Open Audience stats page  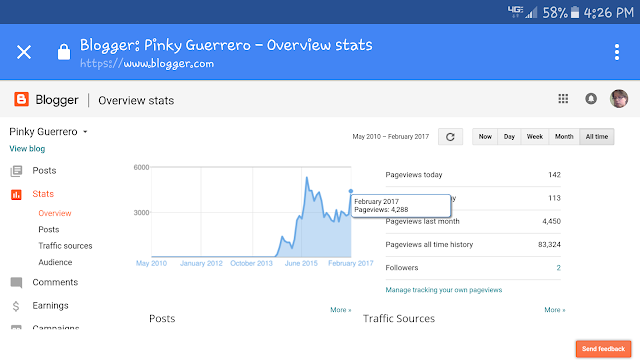(55, 262)
